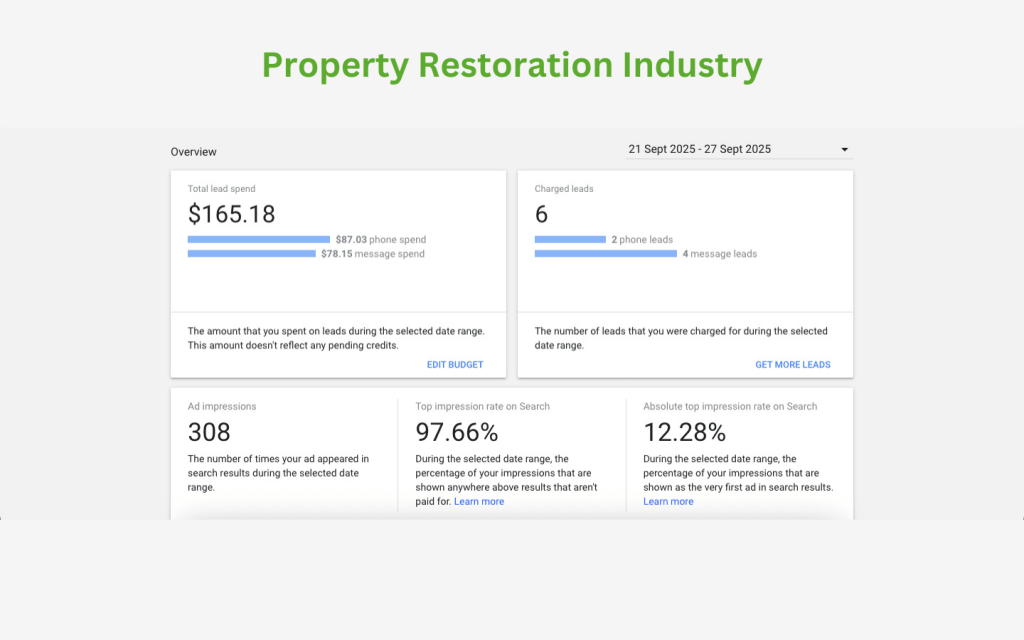Click the message leads bar
Viewport: 1024px width, 640px height.
coord(606,254)
